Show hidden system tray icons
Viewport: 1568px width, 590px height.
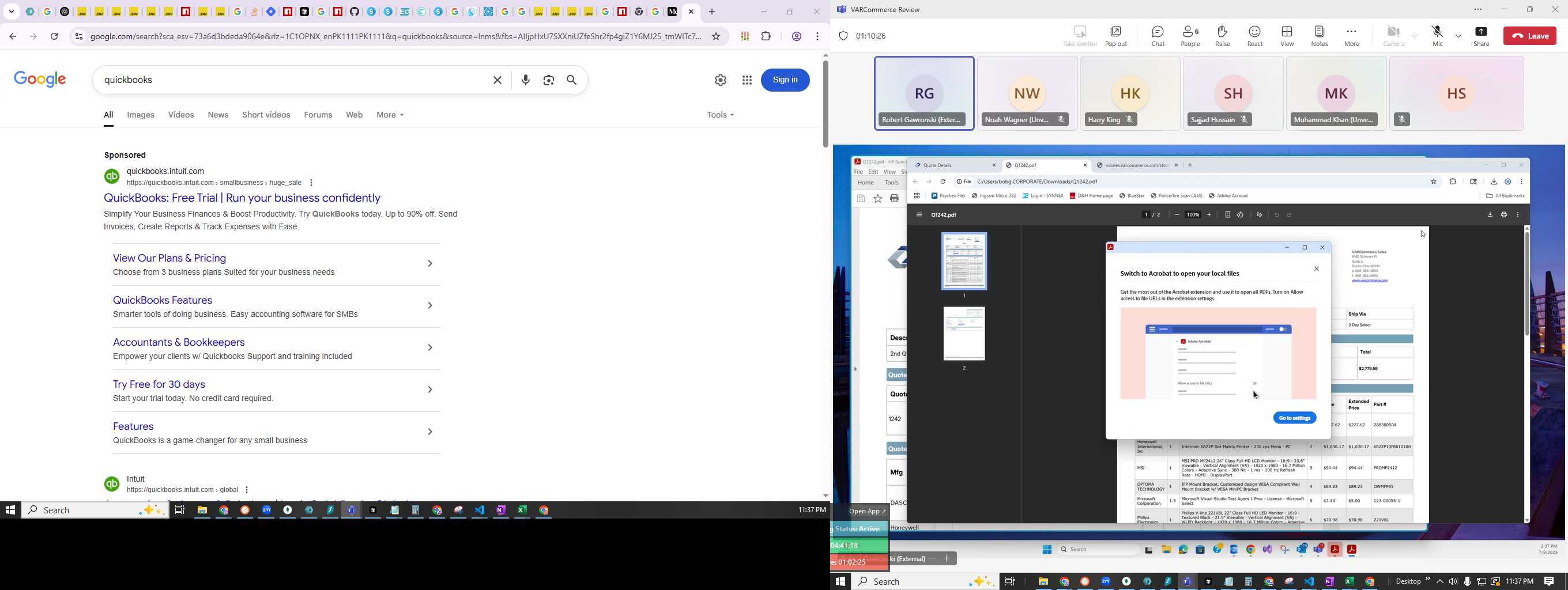pos(1439,581)
